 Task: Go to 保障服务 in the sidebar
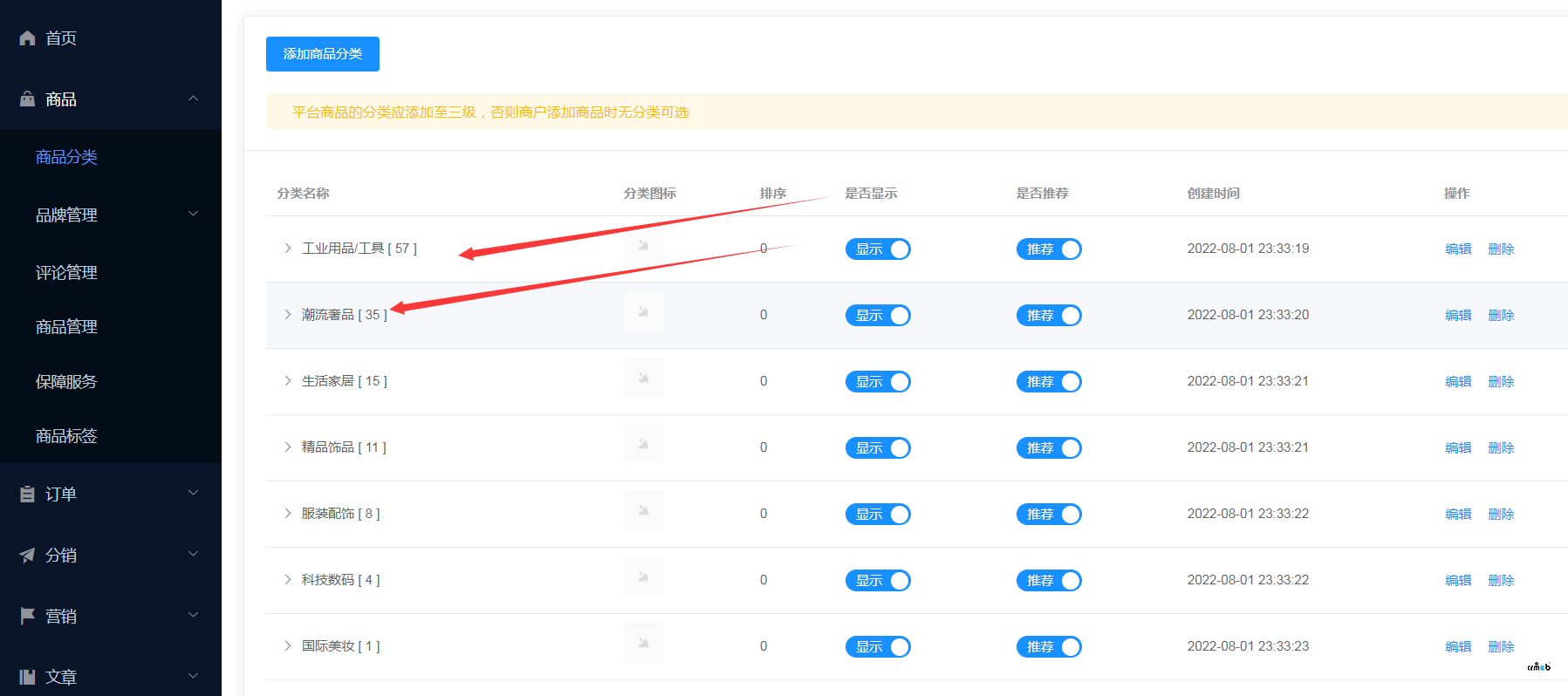[66, 382]
